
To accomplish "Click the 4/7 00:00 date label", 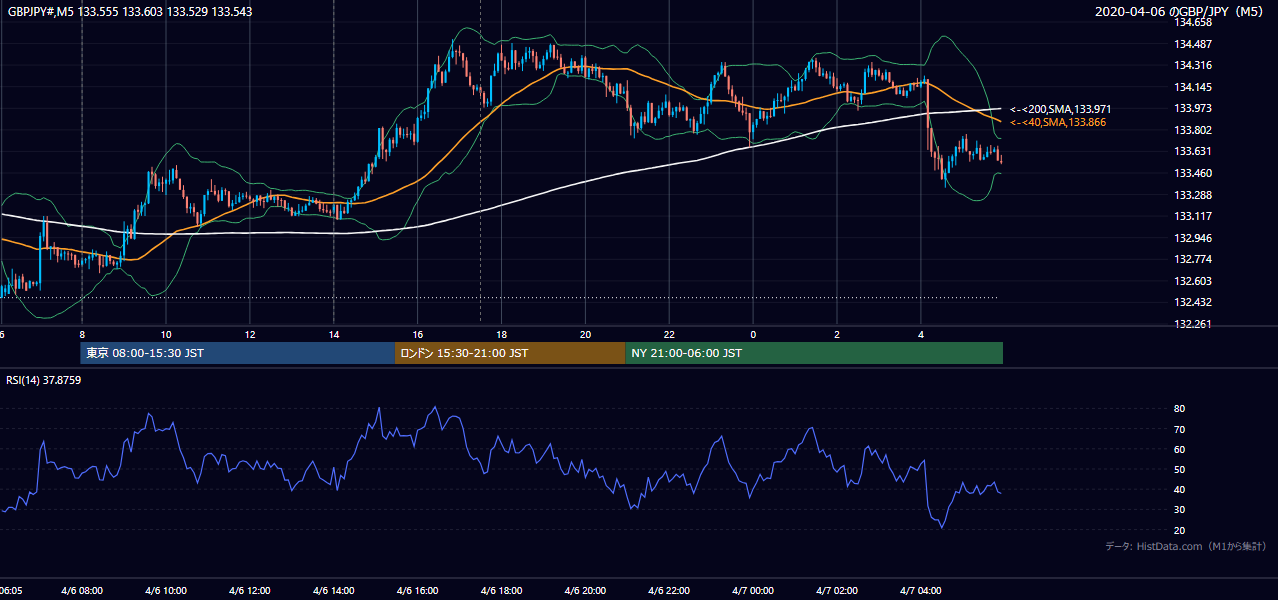I will pyautogui.click(x=753, y=591).
